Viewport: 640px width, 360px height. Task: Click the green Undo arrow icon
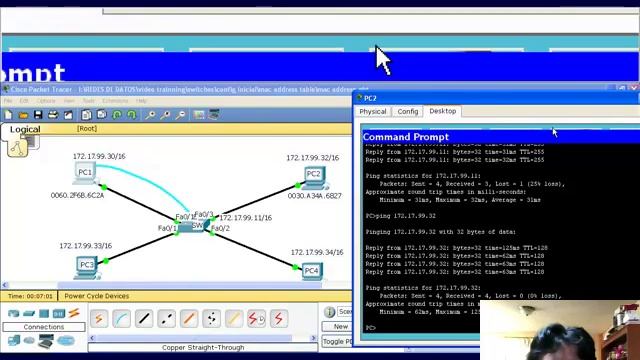pyautogui.click(x=117, y=115)
